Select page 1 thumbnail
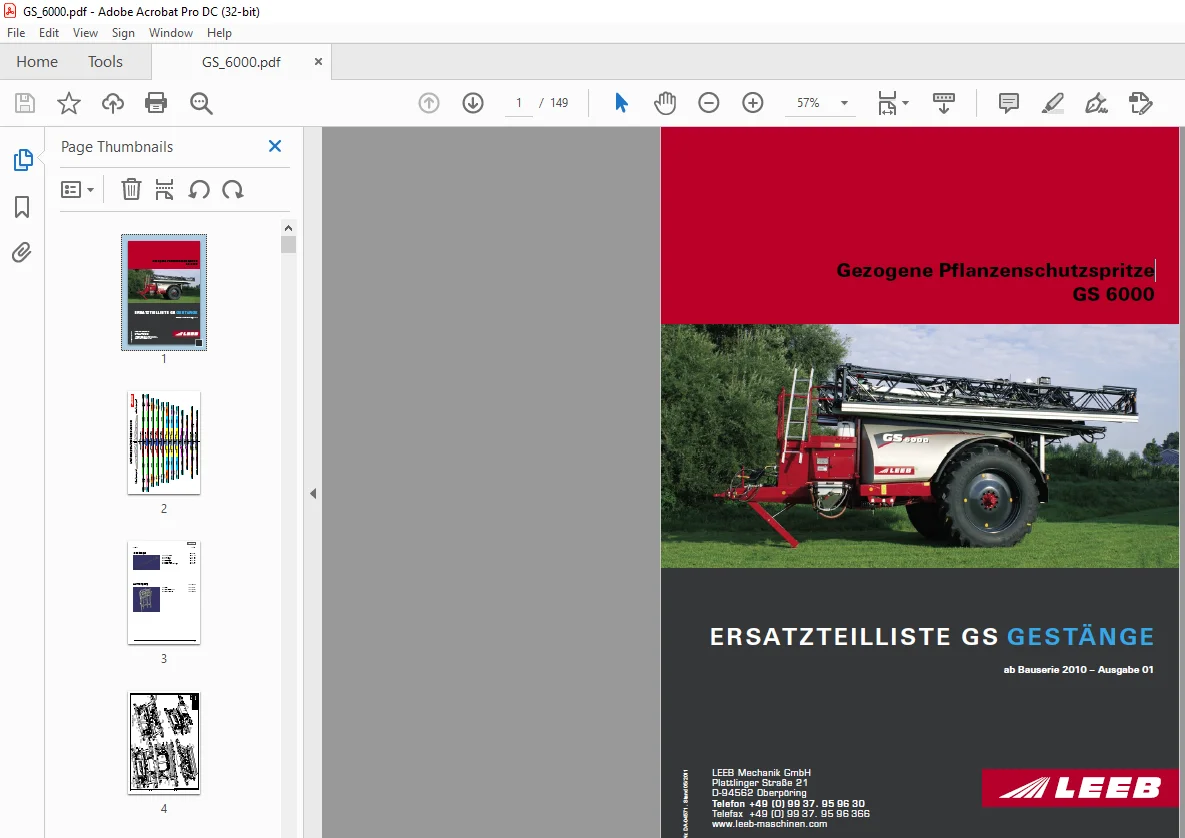 coord(164,292)
